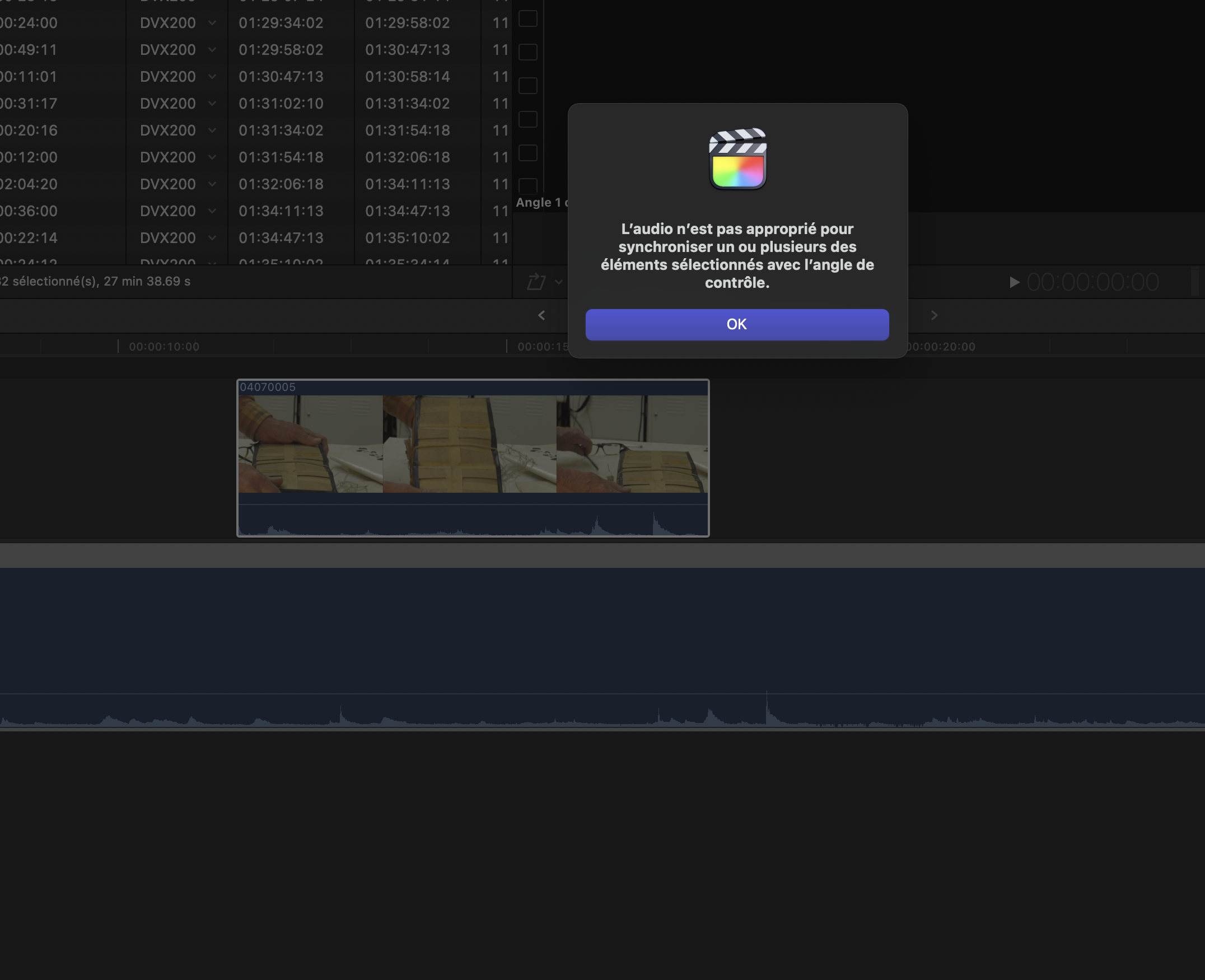Select start timecode 01:31:02:10
1205x980 pixels.
[x=281, y=103]
